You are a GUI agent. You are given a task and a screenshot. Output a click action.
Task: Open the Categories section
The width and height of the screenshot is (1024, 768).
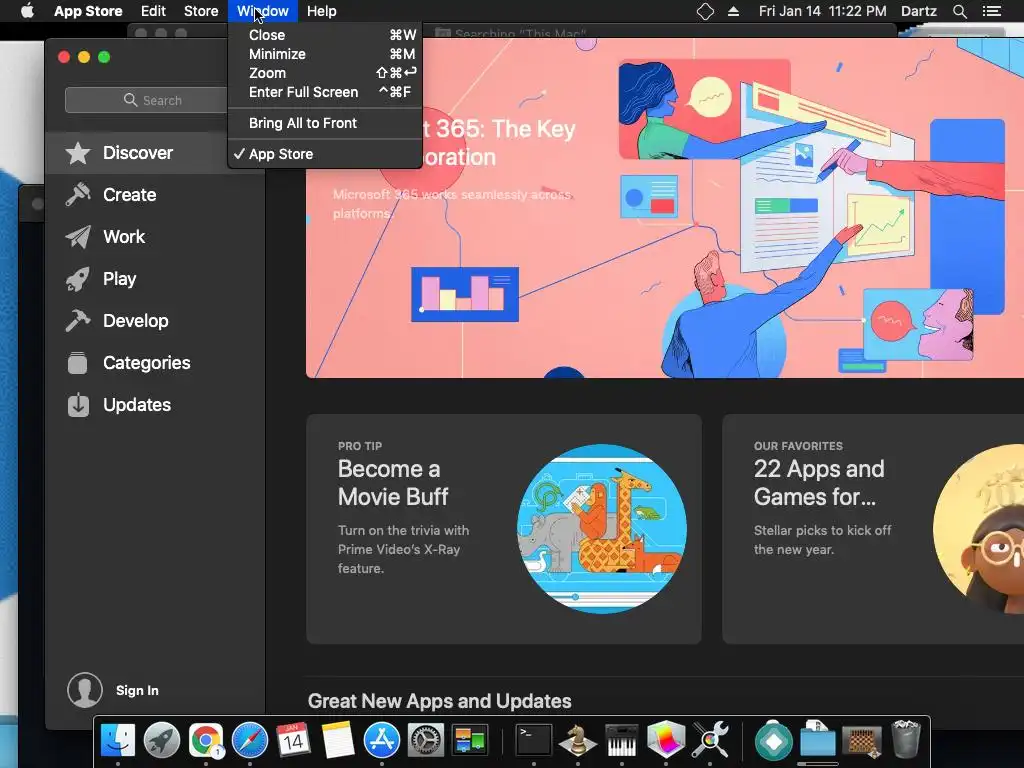(x=155, y=362)
